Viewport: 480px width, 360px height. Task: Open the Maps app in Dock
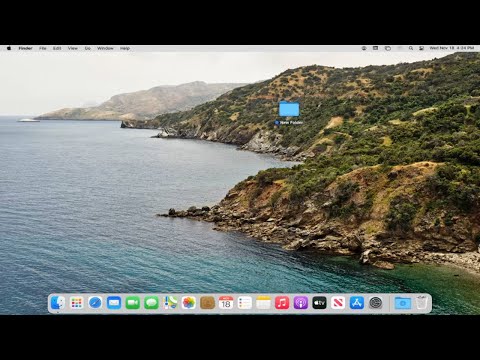pyautogui.click(x=170, y=303)
